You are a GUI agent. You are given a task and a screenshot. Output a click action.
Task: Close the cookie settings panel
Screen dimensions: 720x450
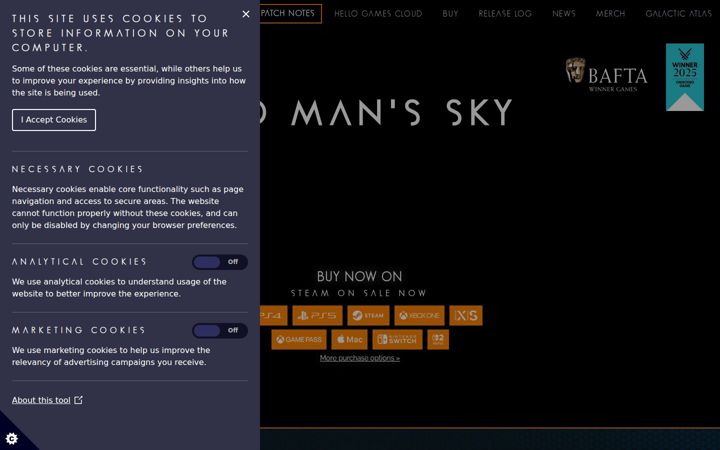pyautogui.click(x=246, y=14)
